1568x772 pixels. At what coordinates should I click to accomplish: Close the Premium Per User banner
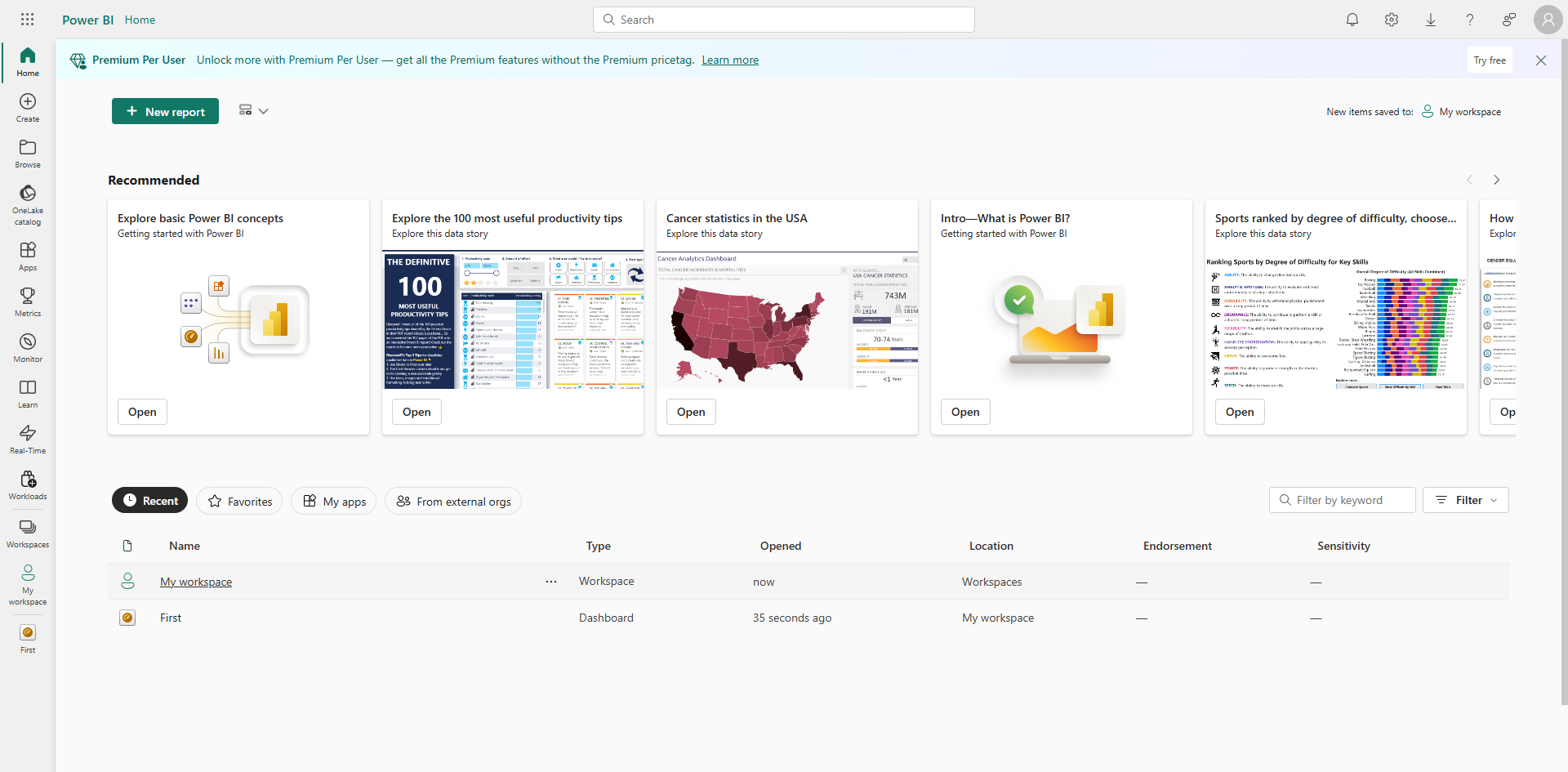pos(1541,60)
